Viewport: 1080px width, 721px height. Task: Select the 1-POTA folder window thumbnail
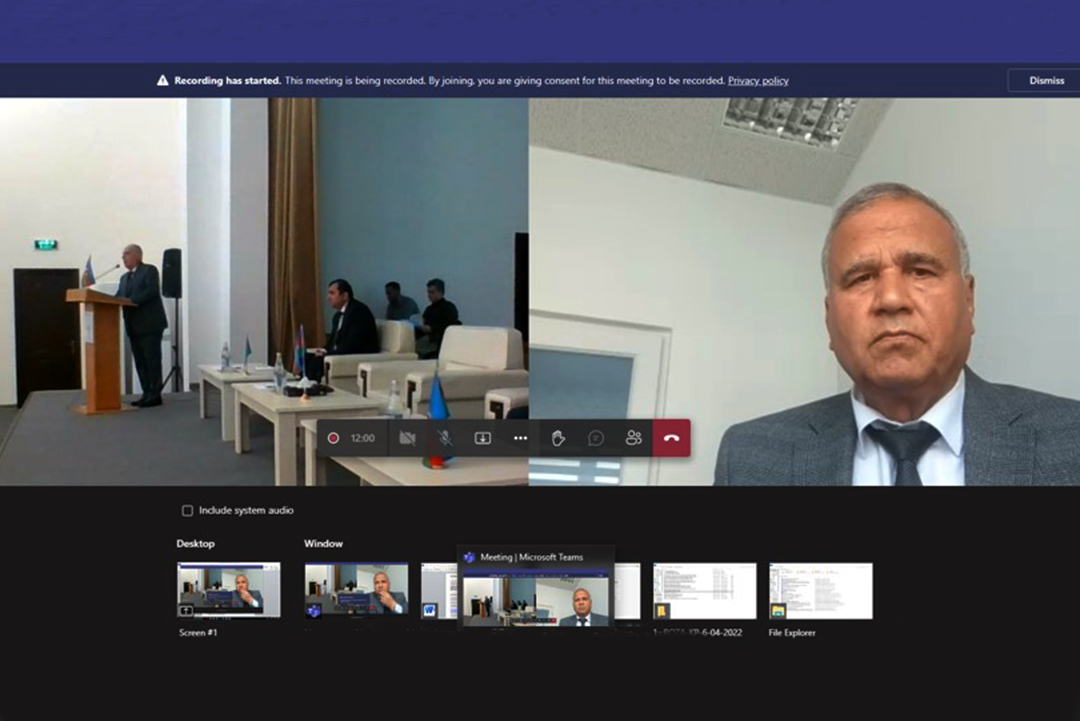pos(704,590)
